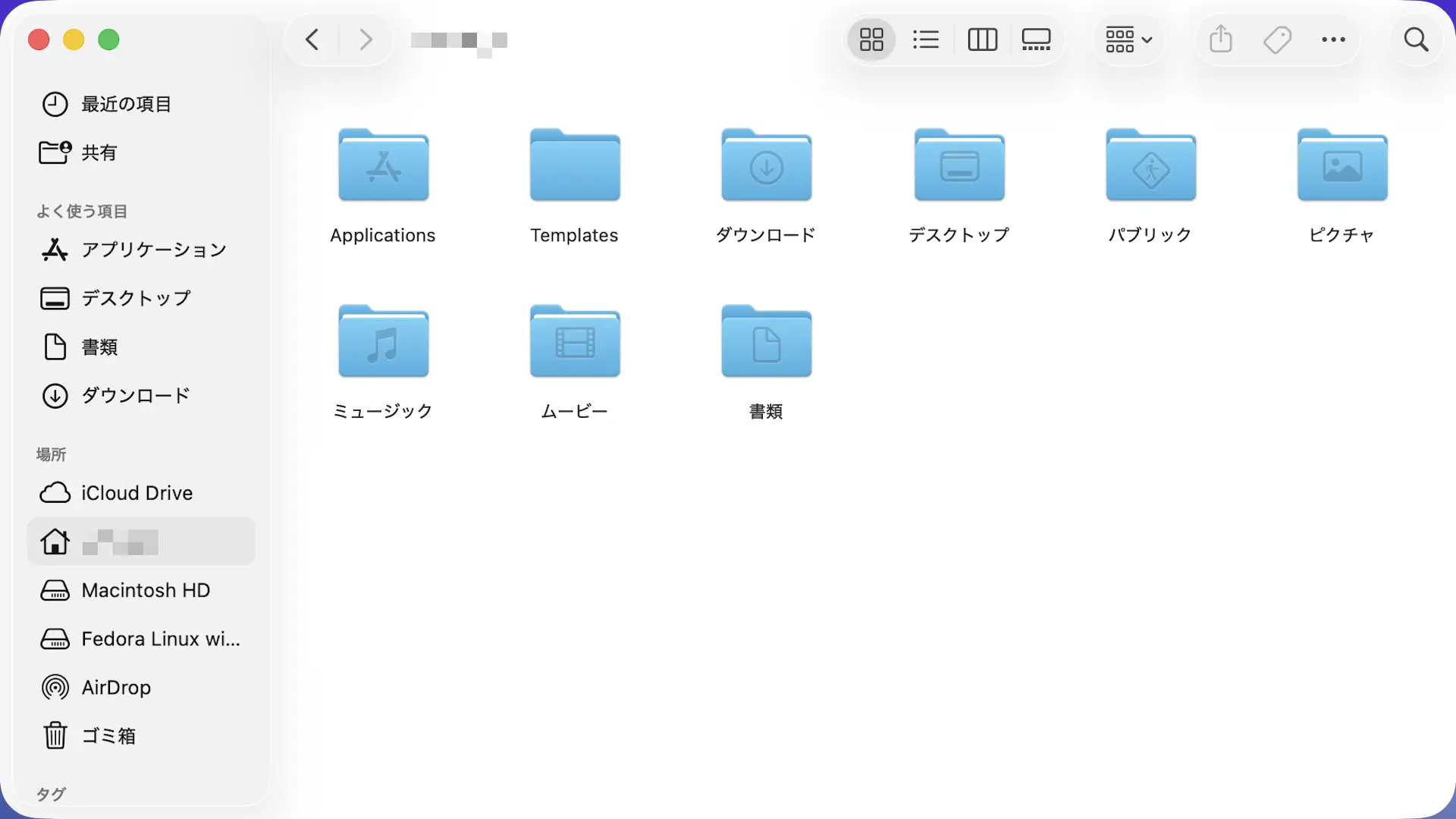Switch to gallery view mode

(1036, 39)
